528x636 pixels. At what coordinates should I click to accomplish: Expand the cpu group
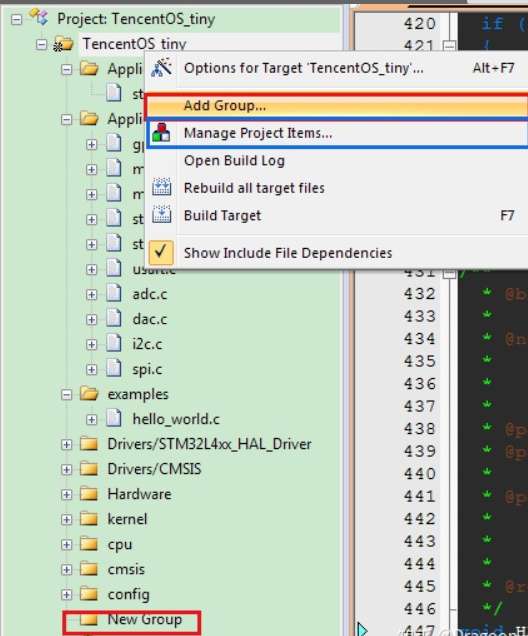pos(67,545)
